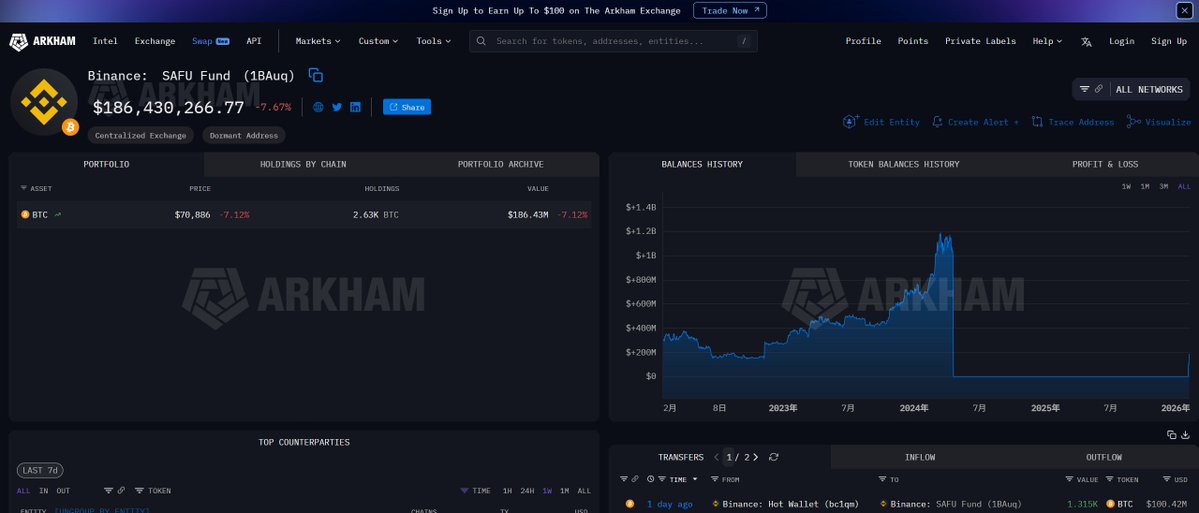This screenshot has height=513, width=1199.
Task: Open the Twitter profile icon
Action: click(x=337, y=107)
